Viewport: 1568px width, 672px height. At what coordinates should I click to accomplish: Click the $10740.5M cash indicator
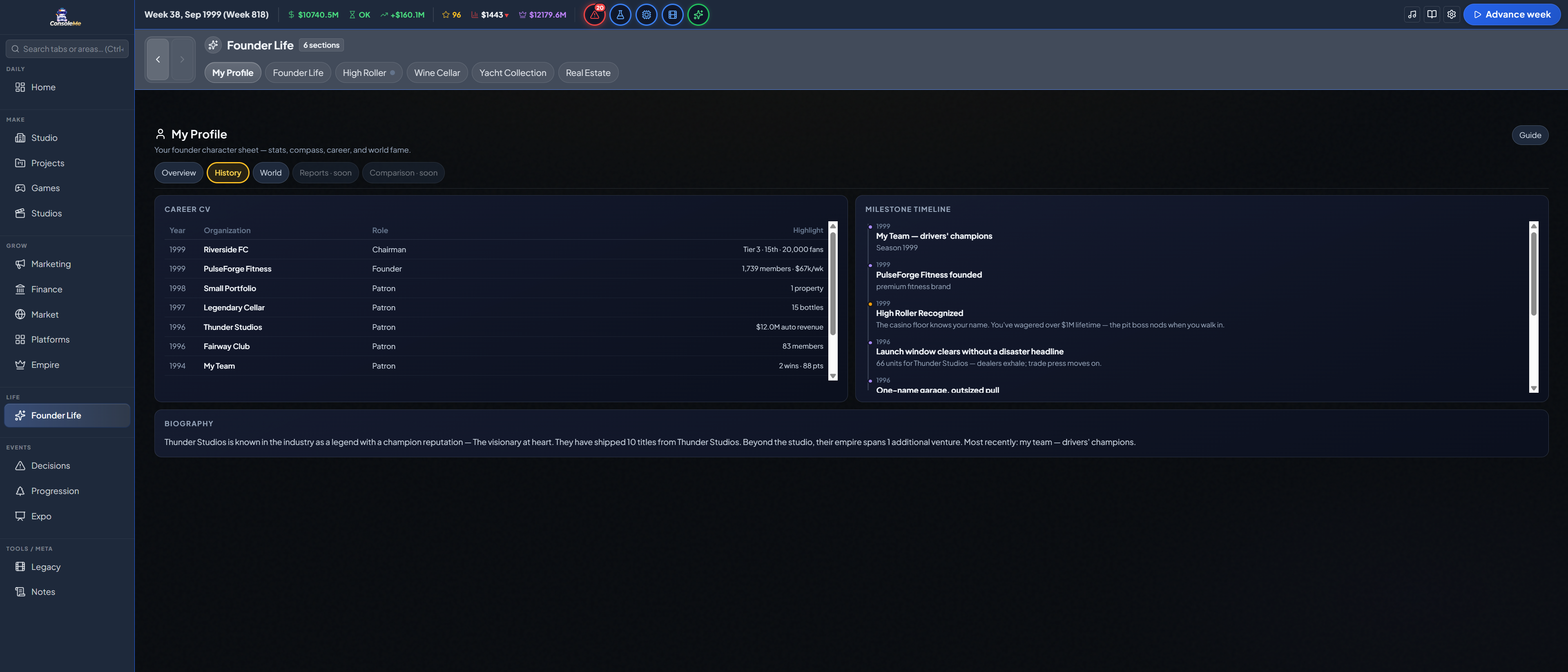tap(313, 15)
